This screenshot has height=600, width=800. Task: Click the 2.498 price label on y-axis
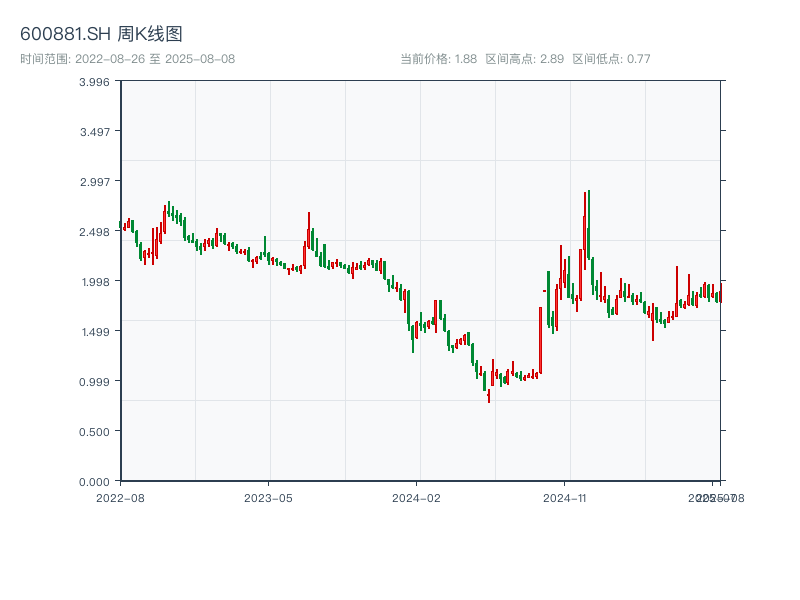pos(94,232)
